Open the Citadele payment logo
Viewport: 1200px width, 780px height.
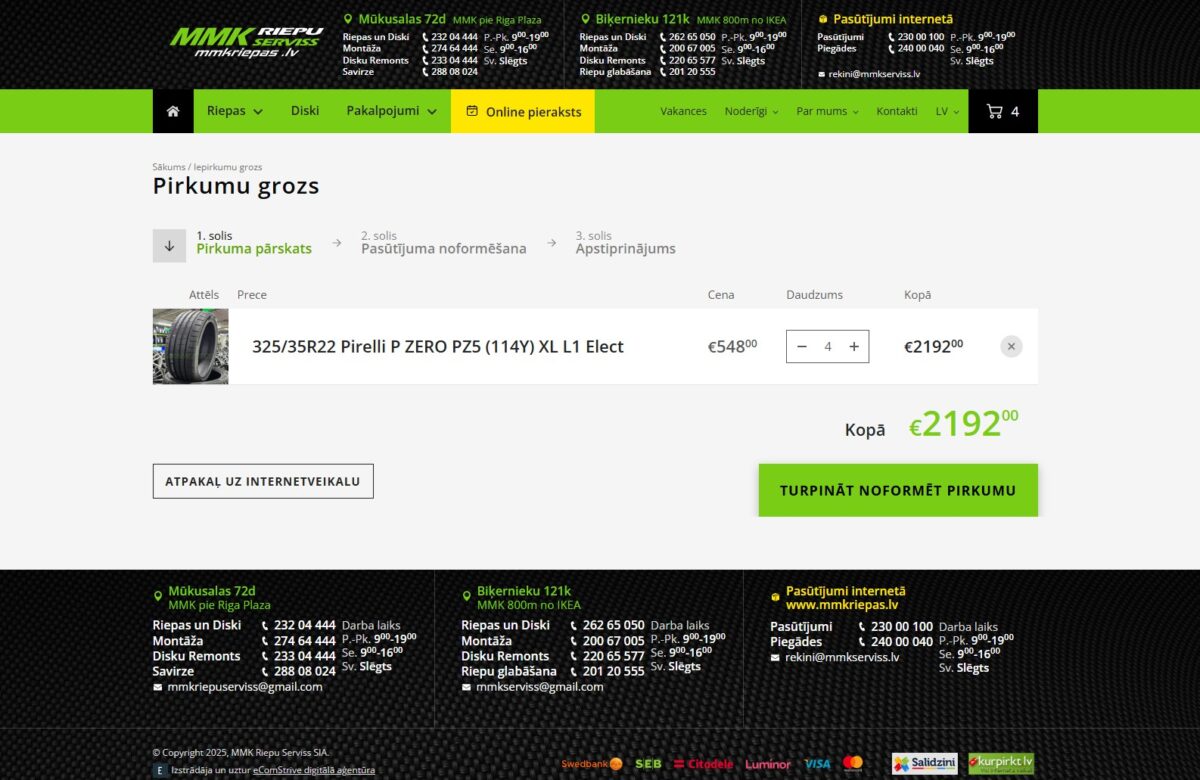706,763
